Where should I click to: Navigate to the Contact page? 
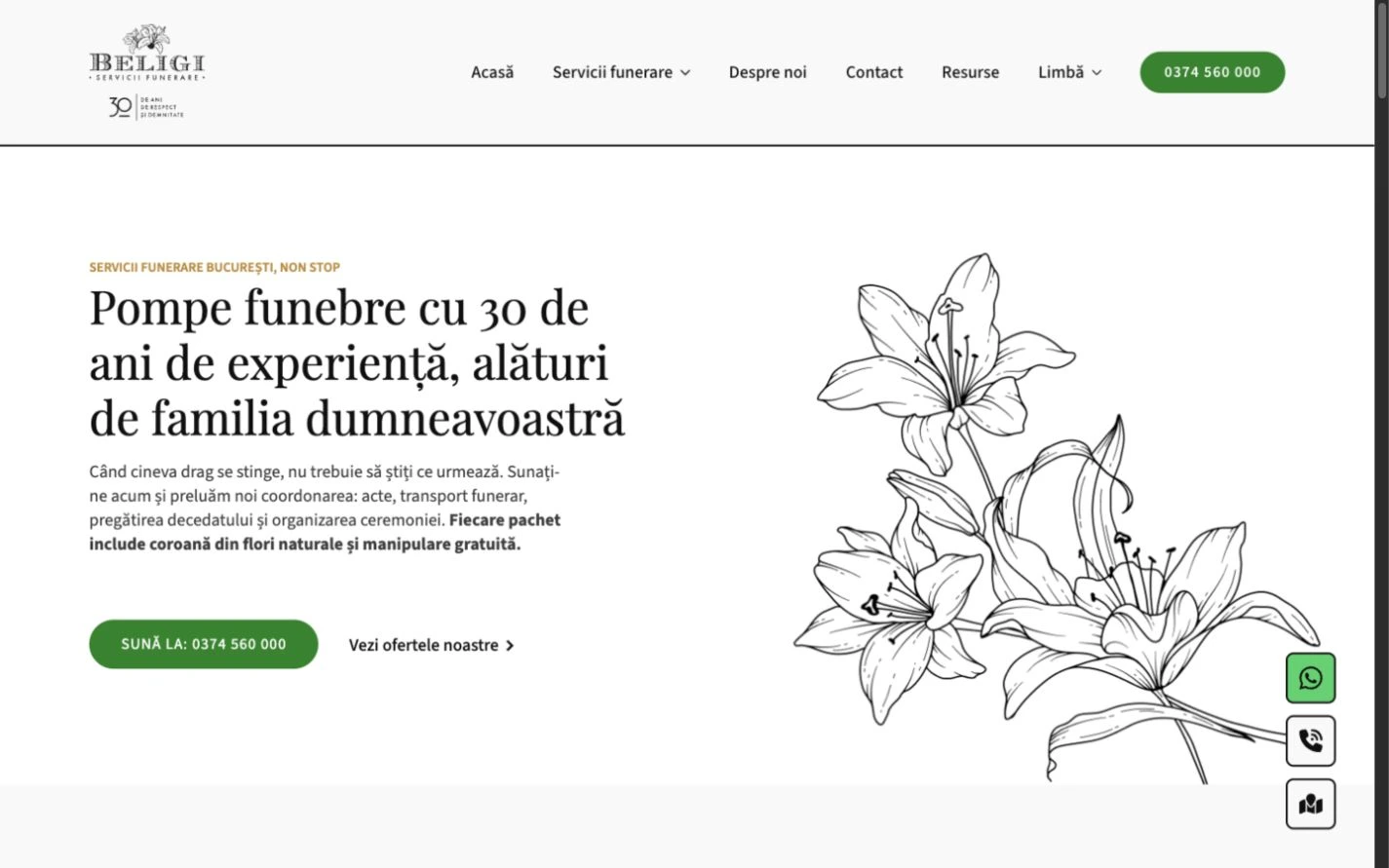(x=874, y=72)
